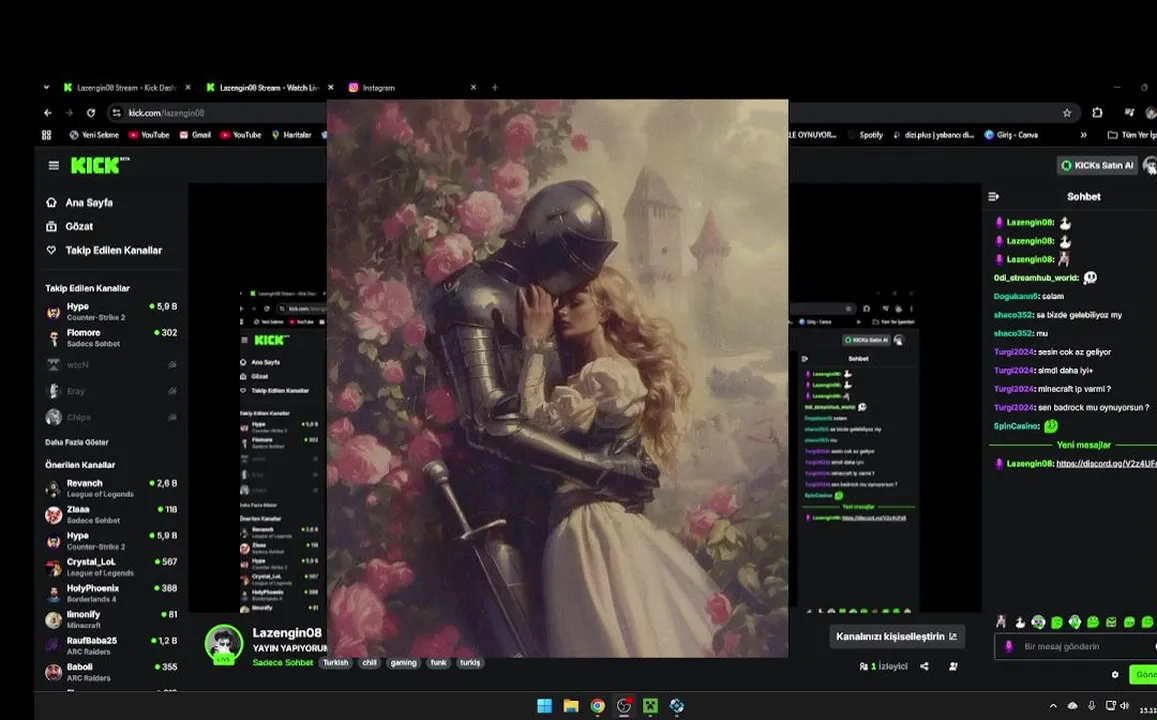This screenshot has width=1157, height=720.
Task: Click KICKs Satın Al button
Action: 1097,165
